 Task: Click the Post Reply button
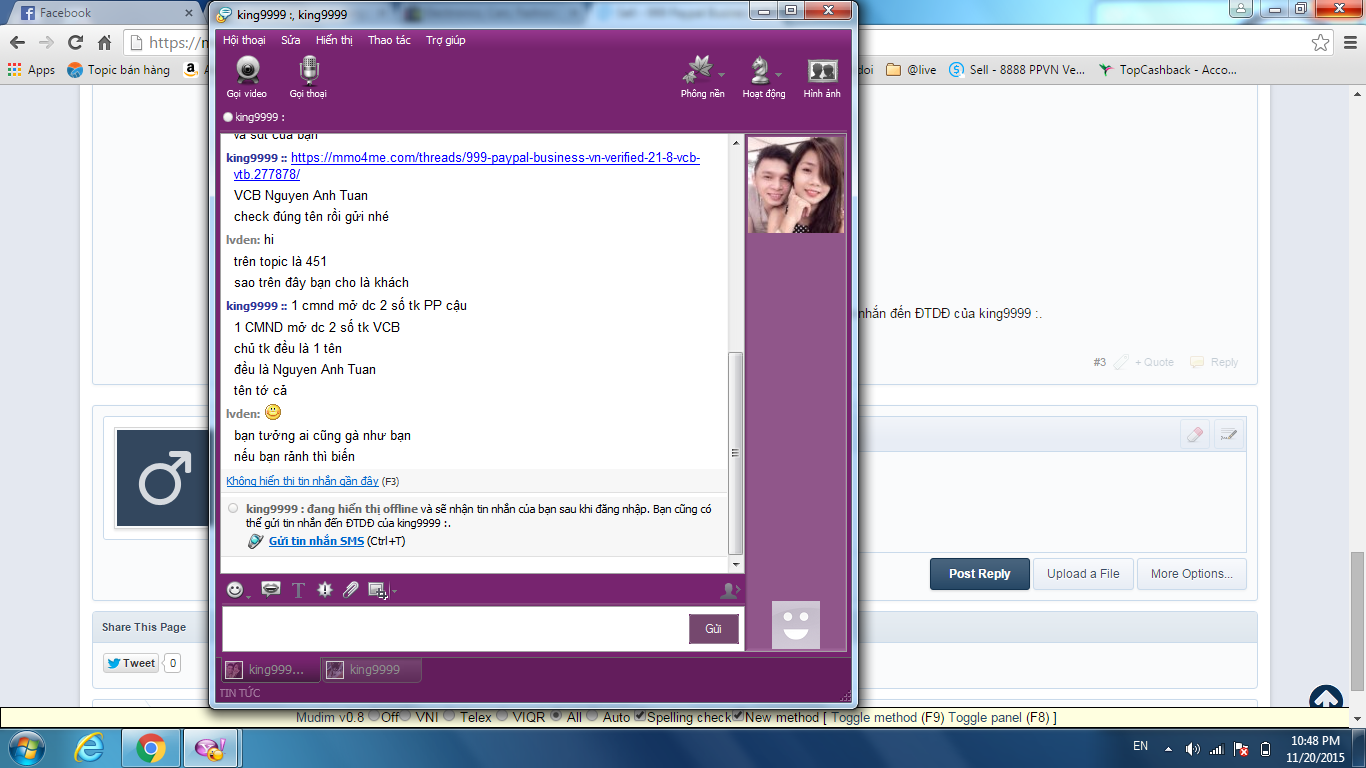pyautogui.click(x=980, y=574)
